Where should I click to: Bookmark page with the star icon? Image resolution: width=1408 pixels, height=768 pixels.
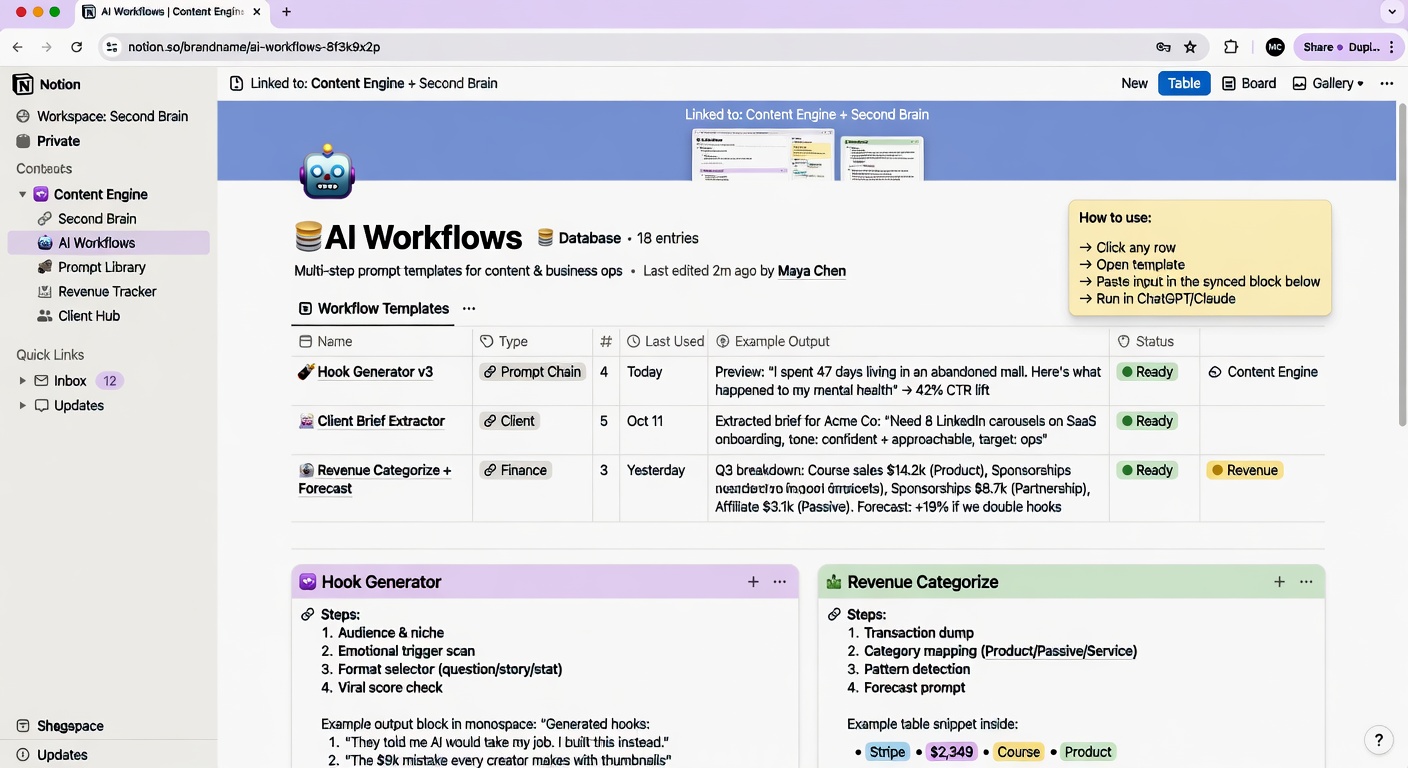tap(1190, 47)
